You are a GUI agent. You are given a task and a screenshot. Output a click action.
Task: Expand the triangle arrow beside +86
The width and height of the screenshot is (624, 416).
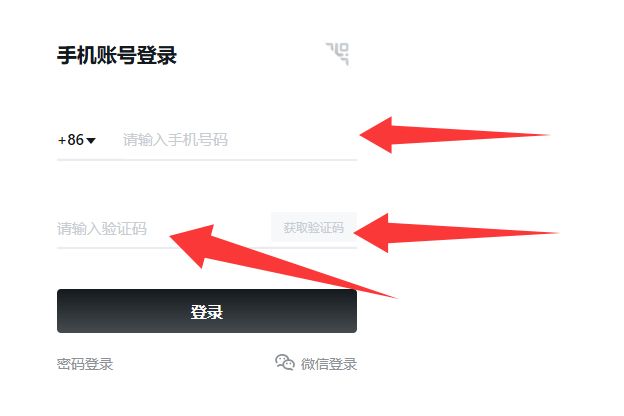pyautogui.click(x=91, y=141)
